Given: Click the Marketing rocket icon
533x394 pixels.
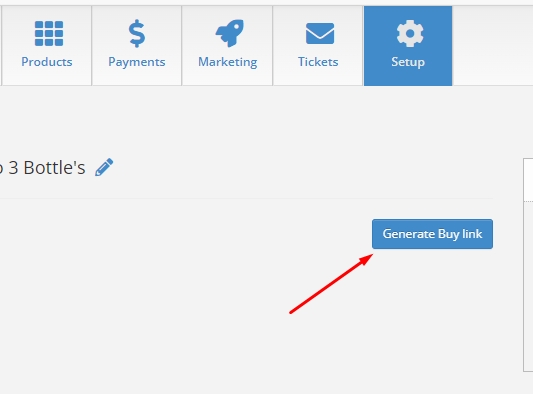Looking at the screenshot, I should pyautogui.click(x=230, y=33).
